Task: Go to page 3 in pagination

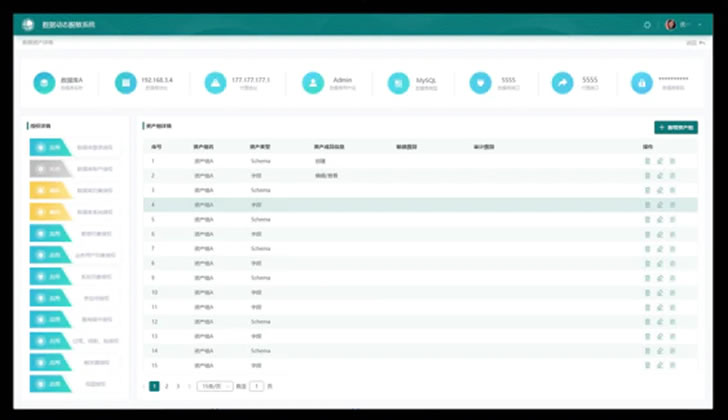Action: 178,385
